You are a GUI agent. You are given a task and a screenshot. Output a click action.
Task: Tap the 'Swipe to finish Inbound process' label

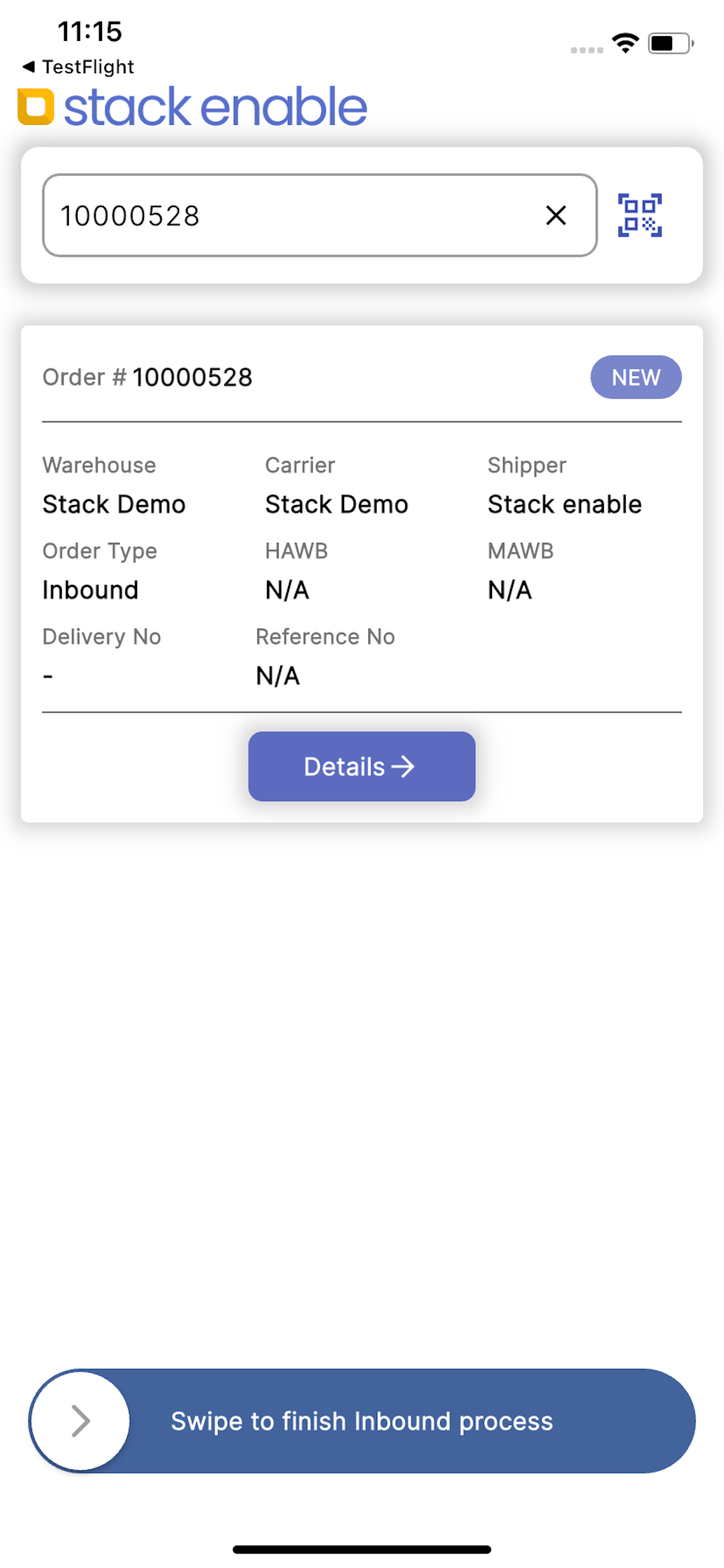[361, 1420]
